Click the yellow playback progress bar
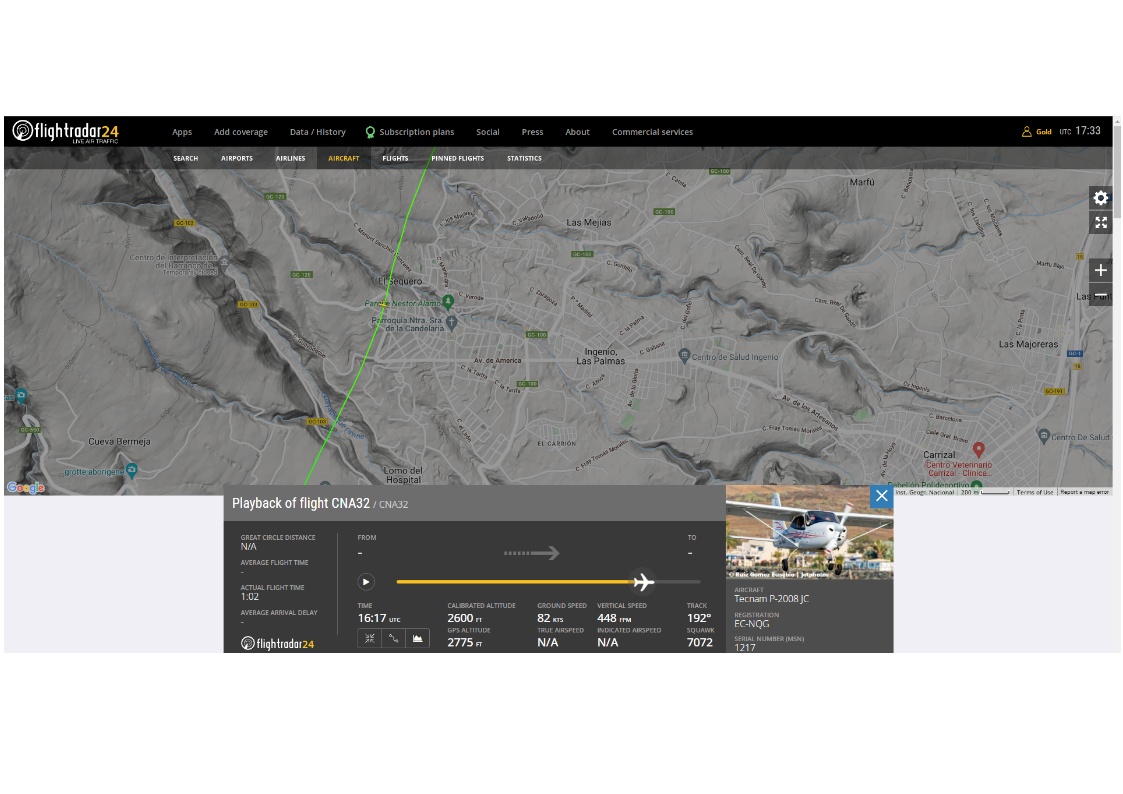This screenshot has width=1123, height=794. pyautogui.click(x=514, y=582)
